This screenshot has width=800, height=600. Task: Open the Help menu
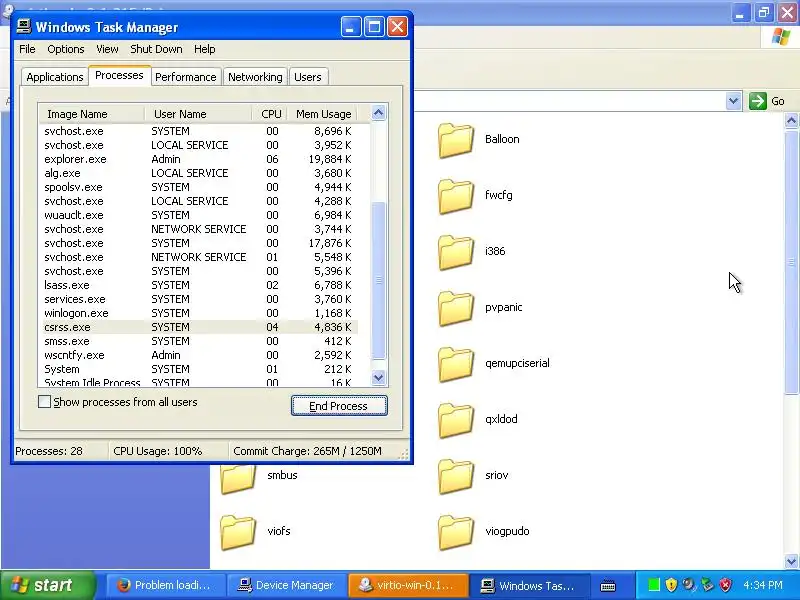click(205, 49)
